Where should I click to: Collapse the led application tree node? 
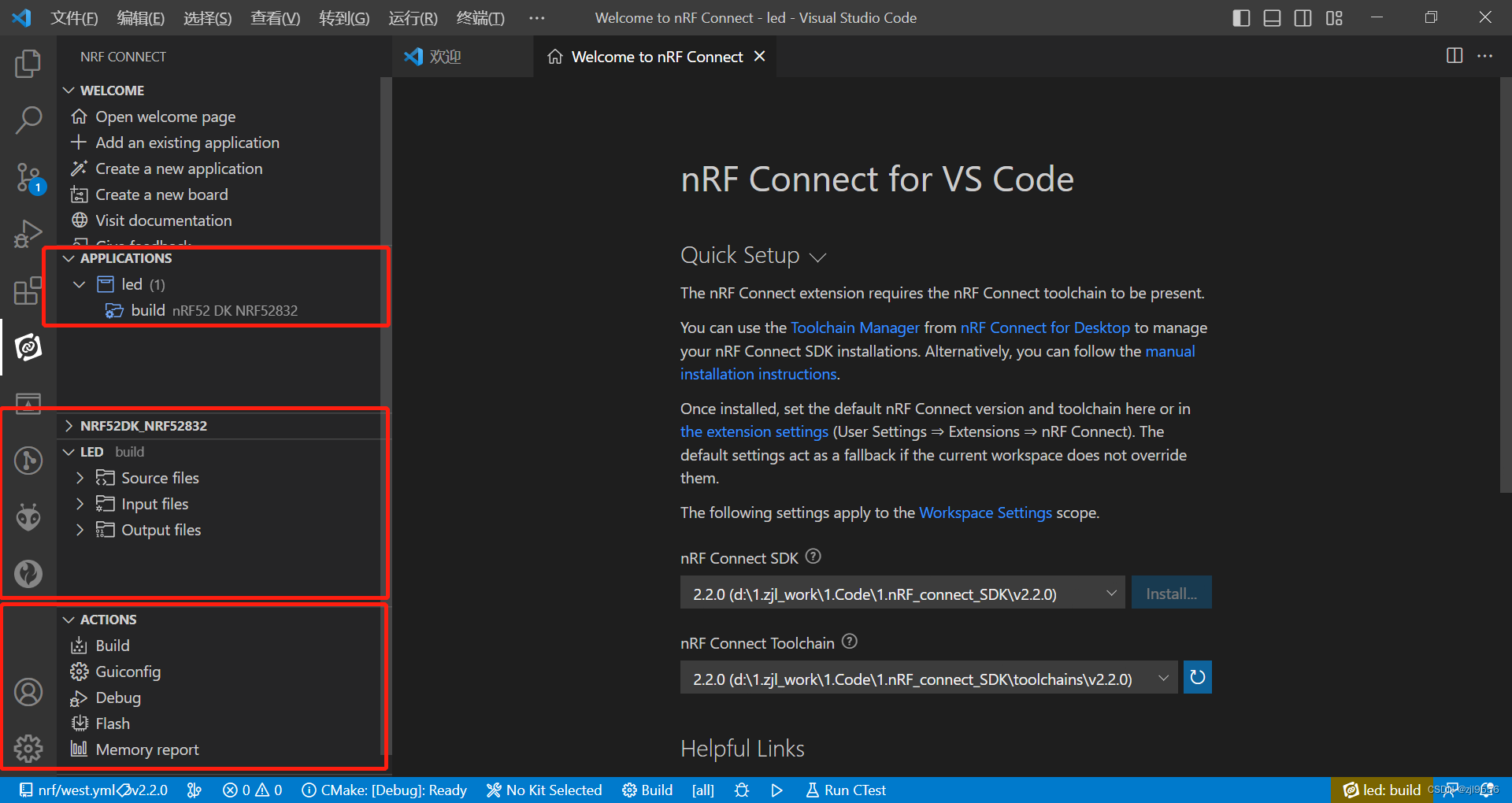click(x=79, y=284)
